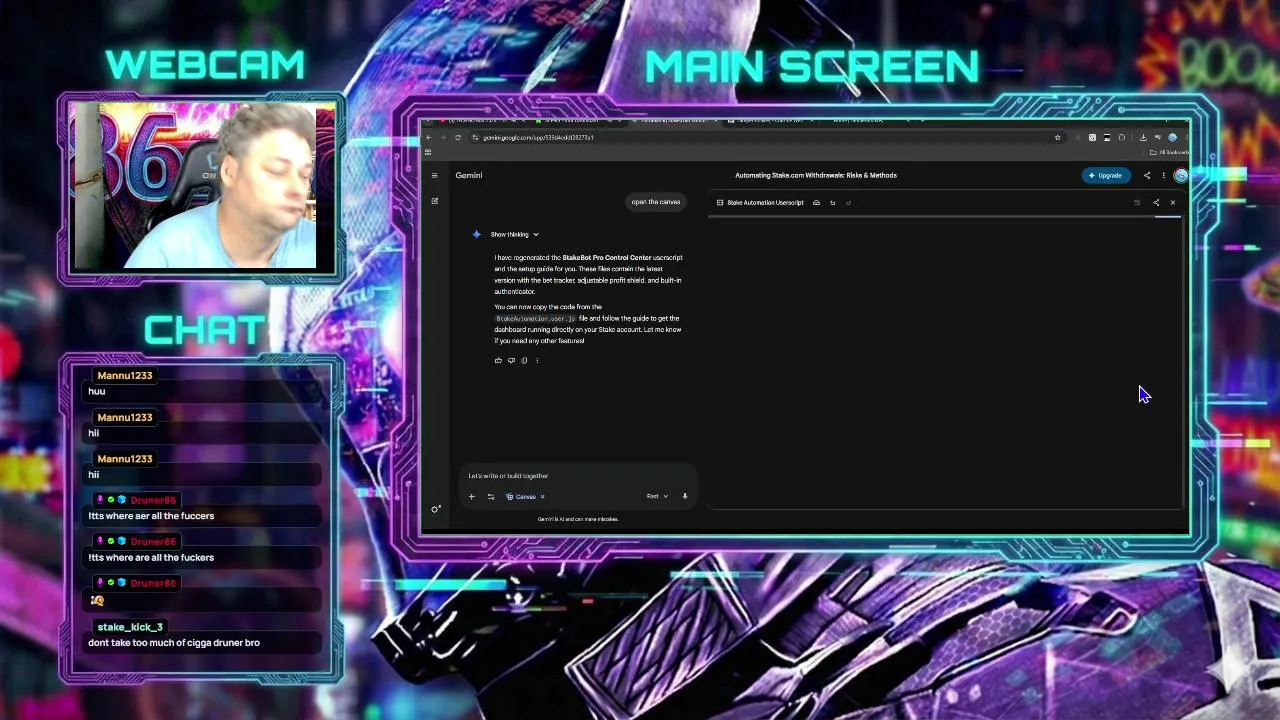Click conversation title Automating Stake.com Withdrawals

click(x=816, y=175)
